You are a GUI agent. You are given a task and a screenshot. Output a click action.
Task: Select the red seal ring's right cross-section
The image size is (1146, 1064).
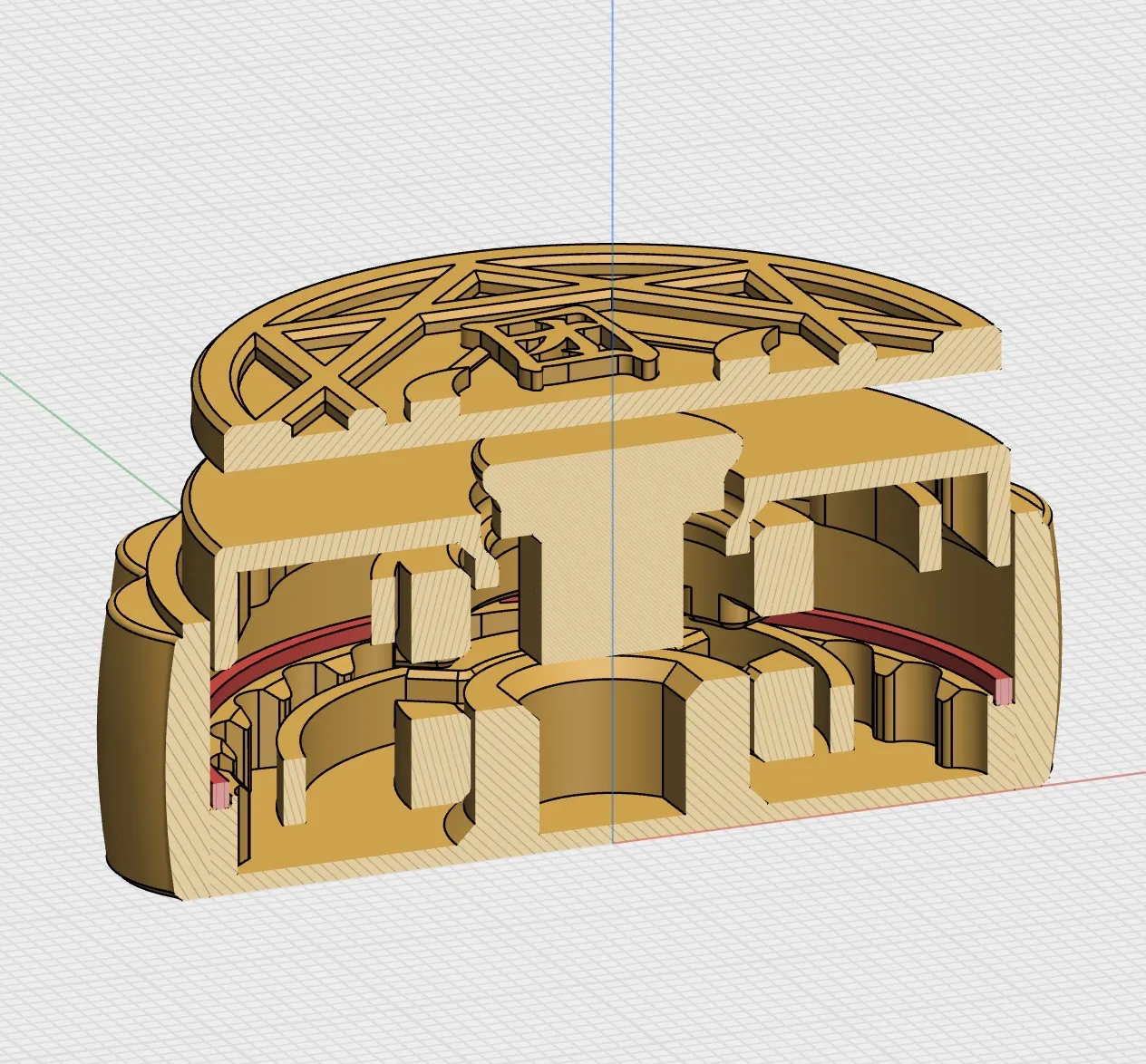tap(1004, 692)
